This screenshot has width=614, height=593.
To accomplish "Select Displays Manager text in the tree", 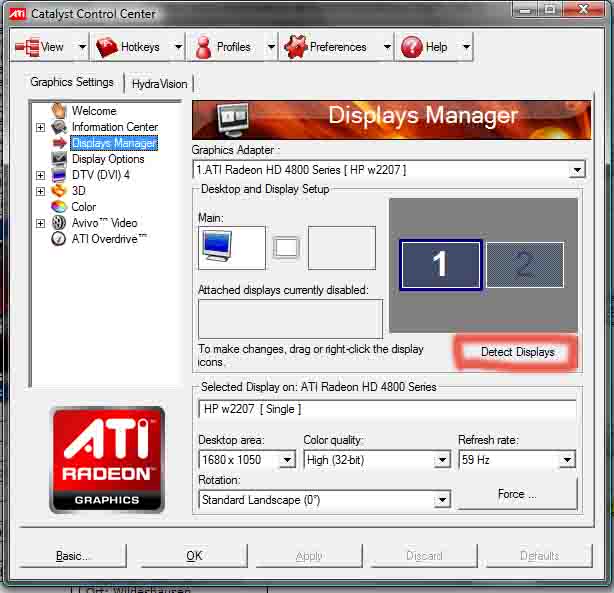I will [114, 143].
